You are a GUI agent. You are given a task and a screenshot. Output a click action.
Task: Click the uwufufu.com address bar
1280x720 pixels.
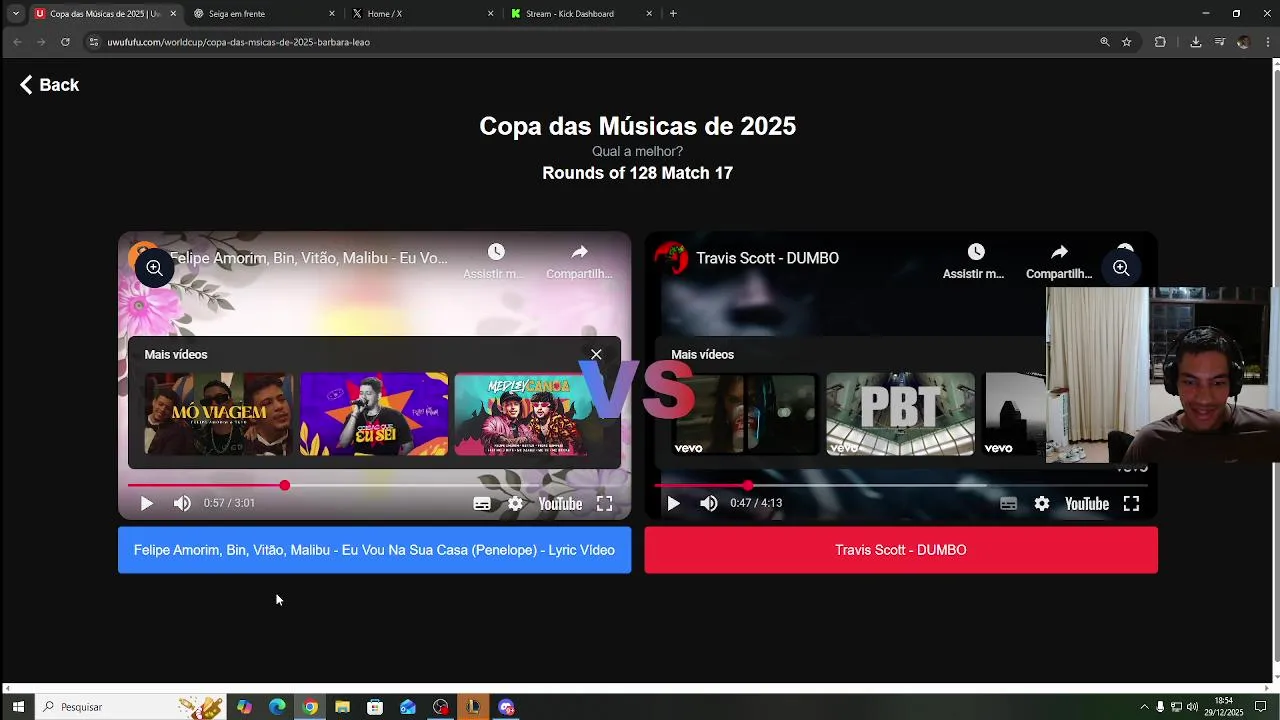coord(590,42)
